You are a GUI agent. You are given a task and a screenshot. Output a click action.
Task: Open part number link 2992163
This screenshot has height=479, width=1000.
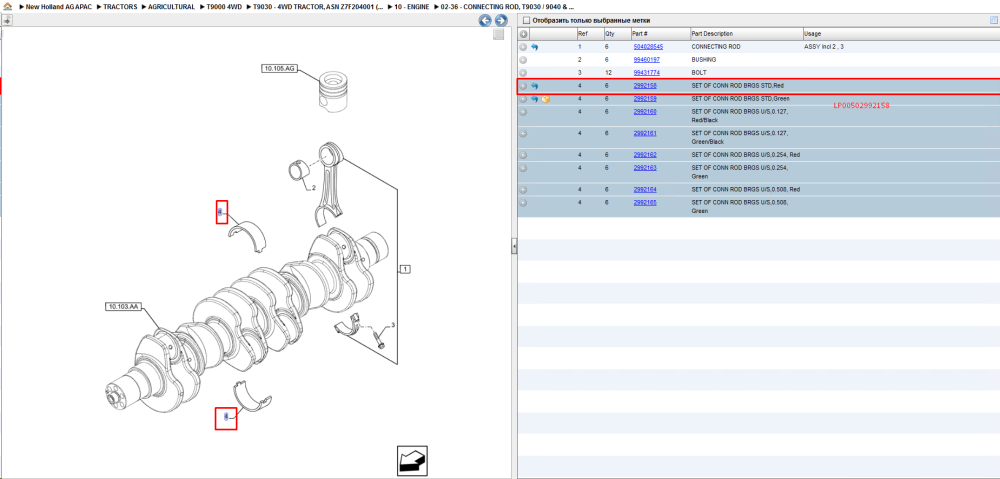pos(645,167)
